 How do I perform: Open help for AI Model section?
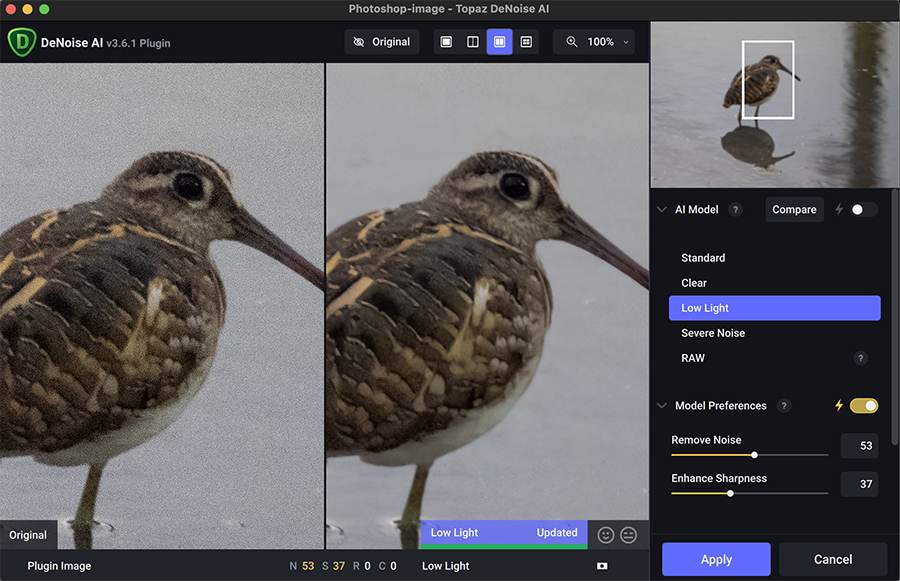[736, 210]
